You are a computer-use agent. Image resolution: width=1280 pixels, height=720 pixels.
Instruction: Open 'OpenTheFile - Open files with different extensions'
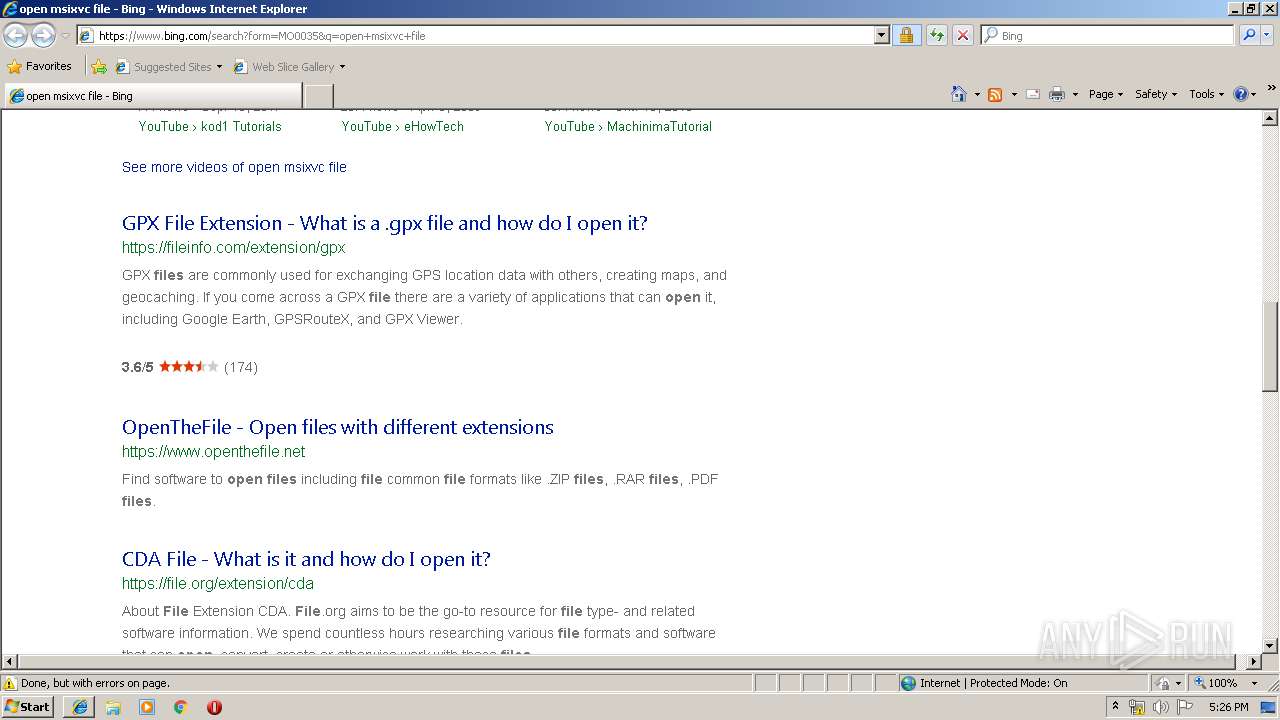point(338,427)
